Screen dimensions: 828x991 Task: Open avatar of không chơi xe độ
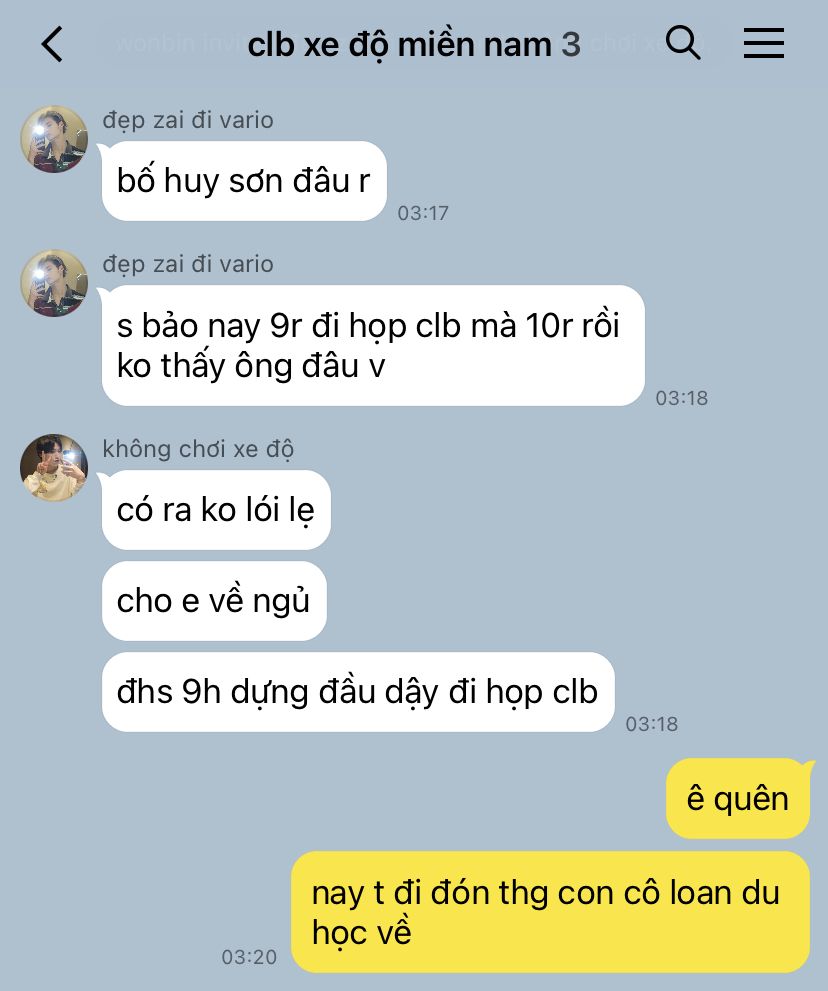[54, 468]
